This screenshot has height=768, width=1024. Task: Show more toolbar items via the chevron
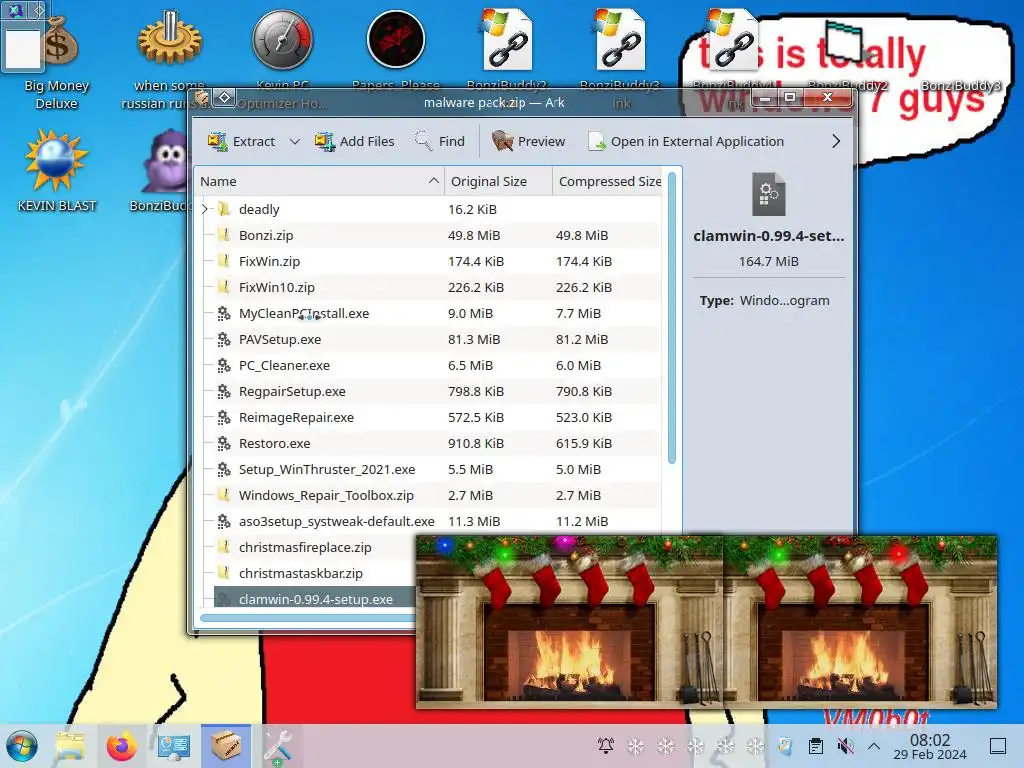click(x=836, y=141)
